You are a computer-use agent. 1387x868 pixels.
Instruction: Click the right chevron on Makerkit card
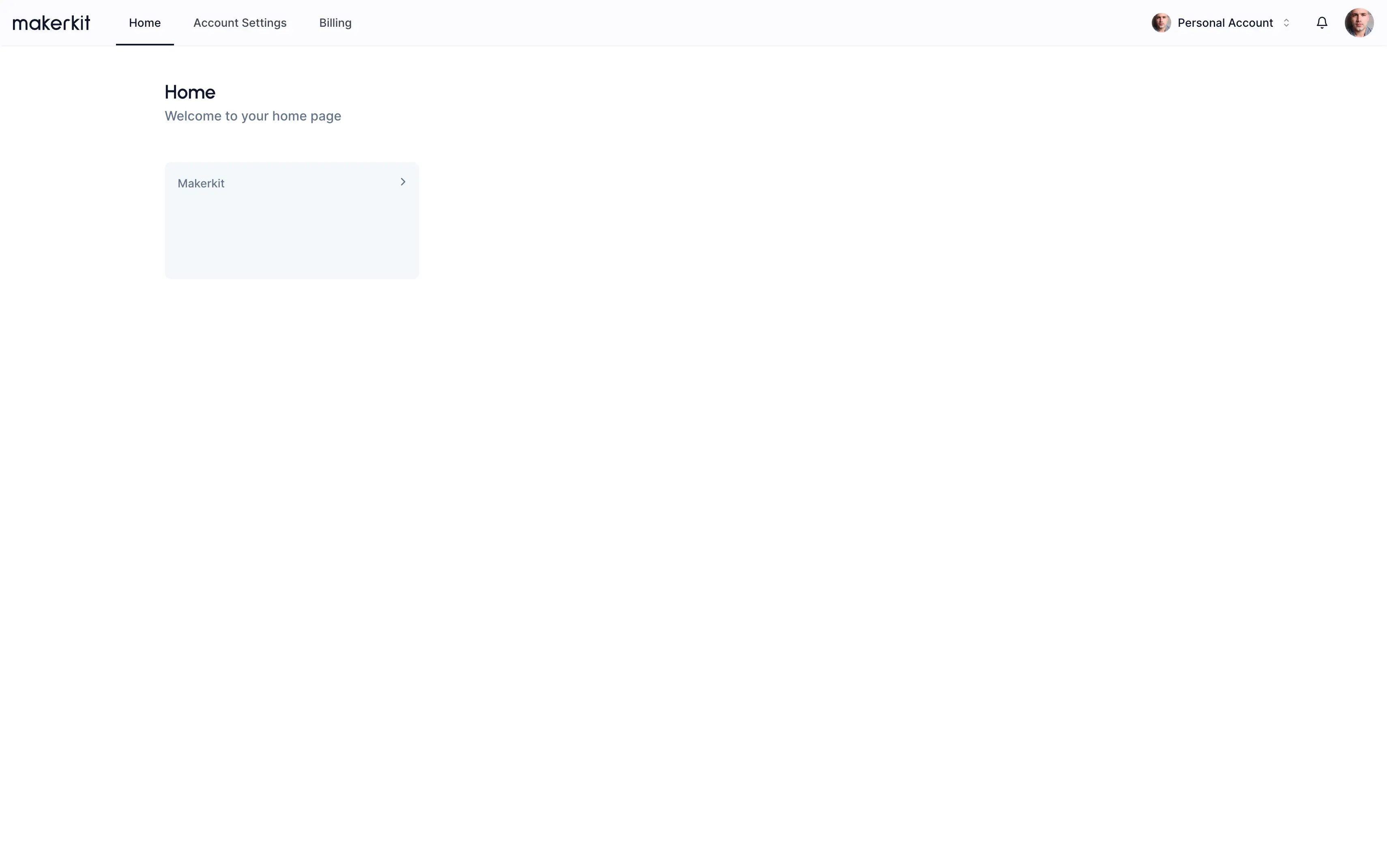[x=403, y=182]
